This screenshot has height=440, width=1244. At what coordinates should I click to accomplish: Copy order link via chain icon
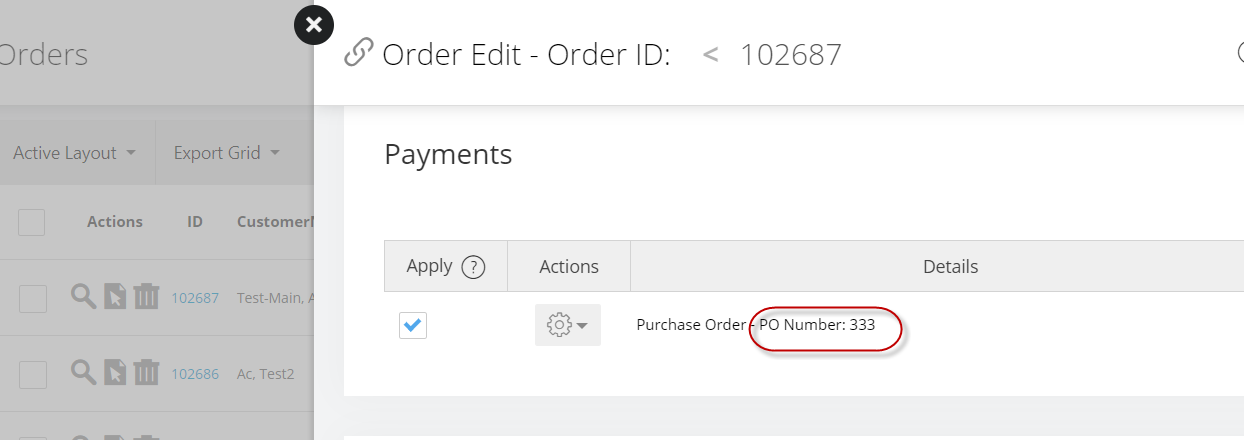coord(358,52)
